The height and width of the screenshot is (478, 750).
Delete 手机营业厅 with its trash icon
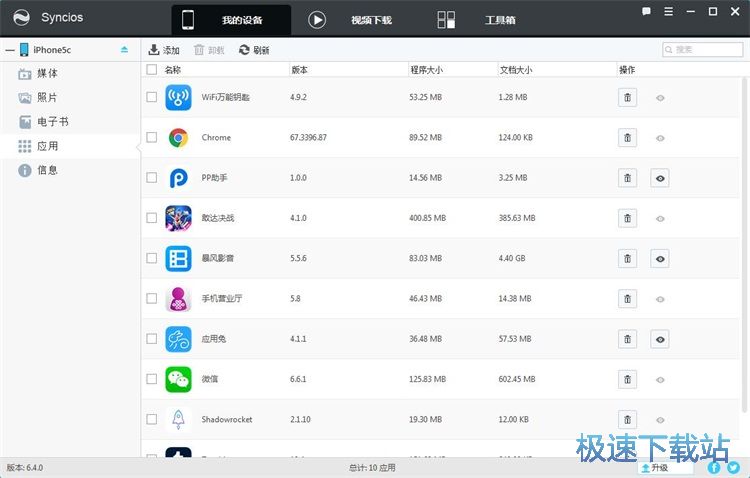tap(628, 299)
